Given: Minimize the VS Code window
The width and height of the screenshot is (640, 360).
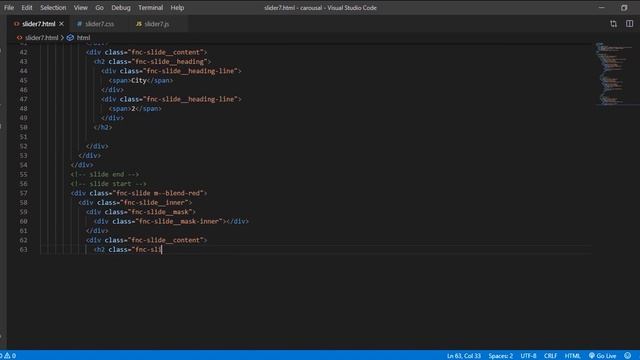Looking at the screenshot, I should click(x=602, y=8).
